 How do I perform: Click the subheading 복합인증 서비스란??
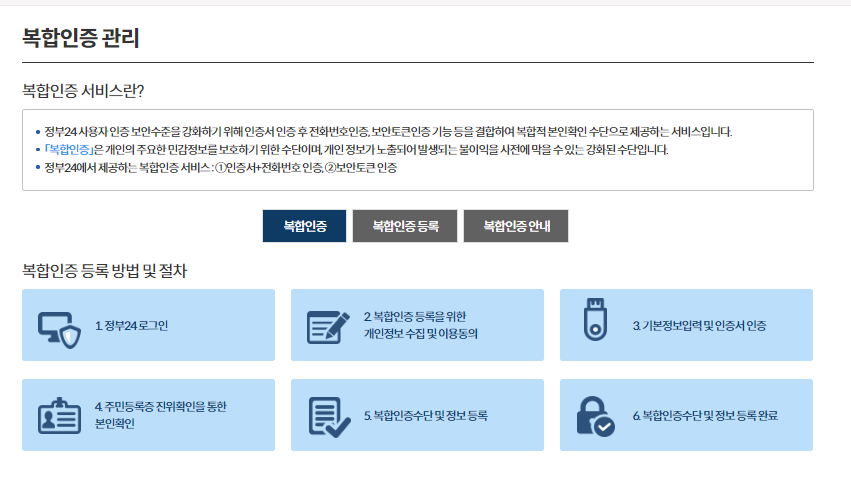83,91
